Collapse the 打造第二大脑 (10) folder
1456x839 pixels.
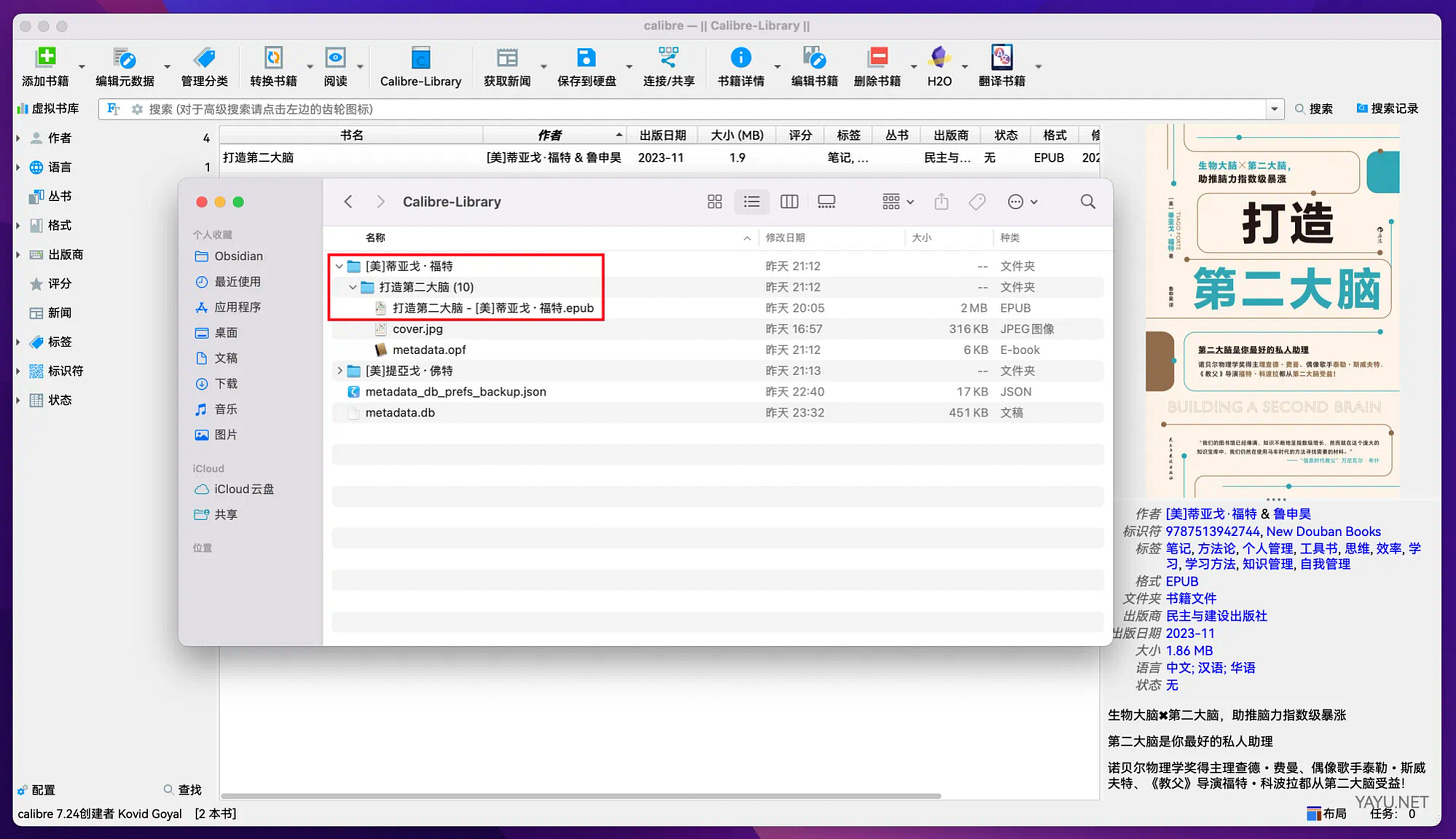tap(353, 288)
